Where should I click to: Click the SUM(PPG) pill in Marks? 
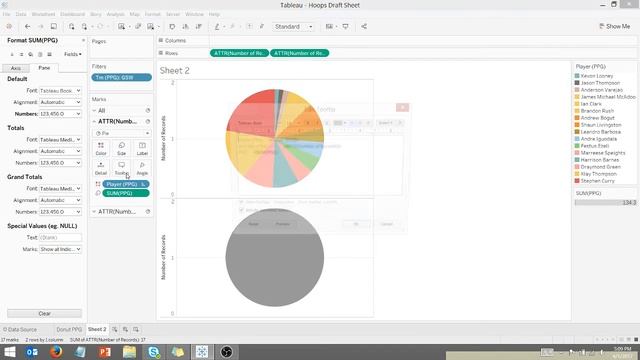(x=126, y=193)
